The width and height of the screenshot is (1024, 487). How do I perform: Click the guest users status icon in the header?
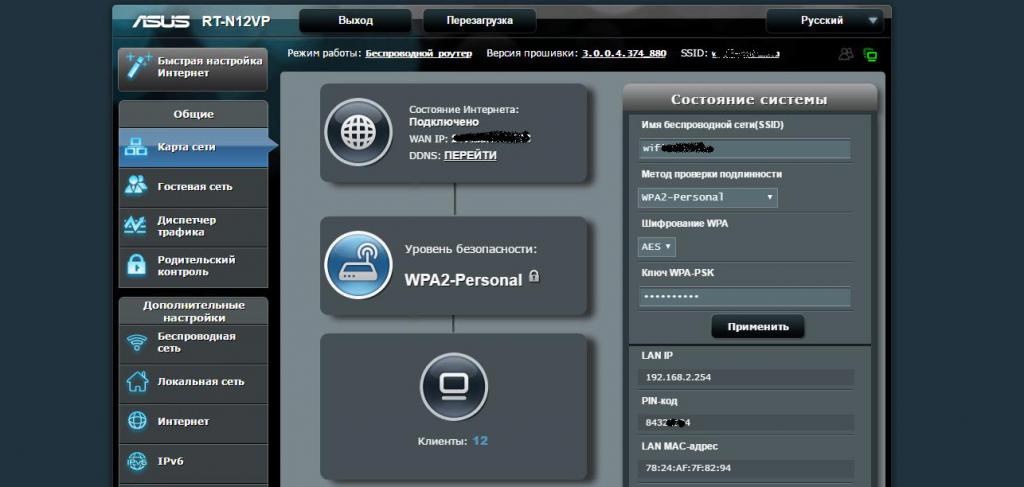click(x=846, y=55)
